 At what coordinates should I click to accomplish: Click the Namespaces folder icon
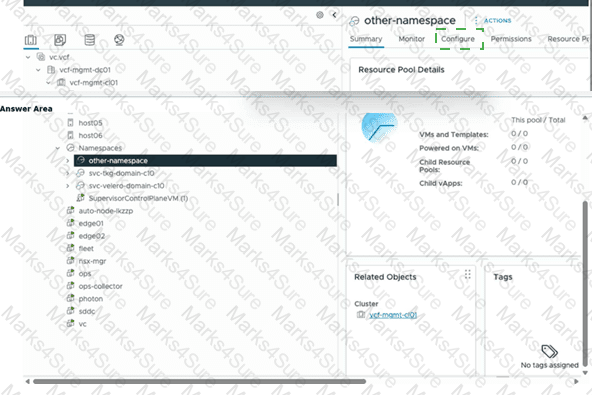coord(70,148)
